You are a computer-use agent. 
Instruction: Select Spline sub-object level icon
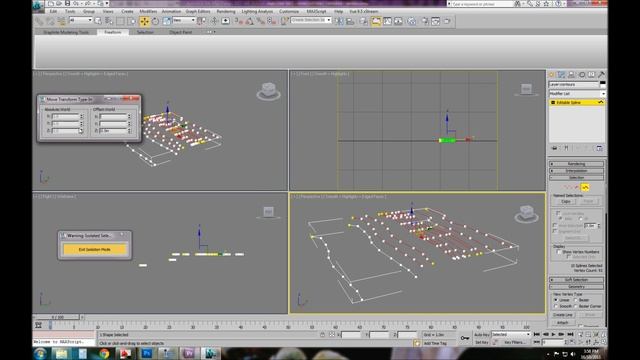(585, 187)
